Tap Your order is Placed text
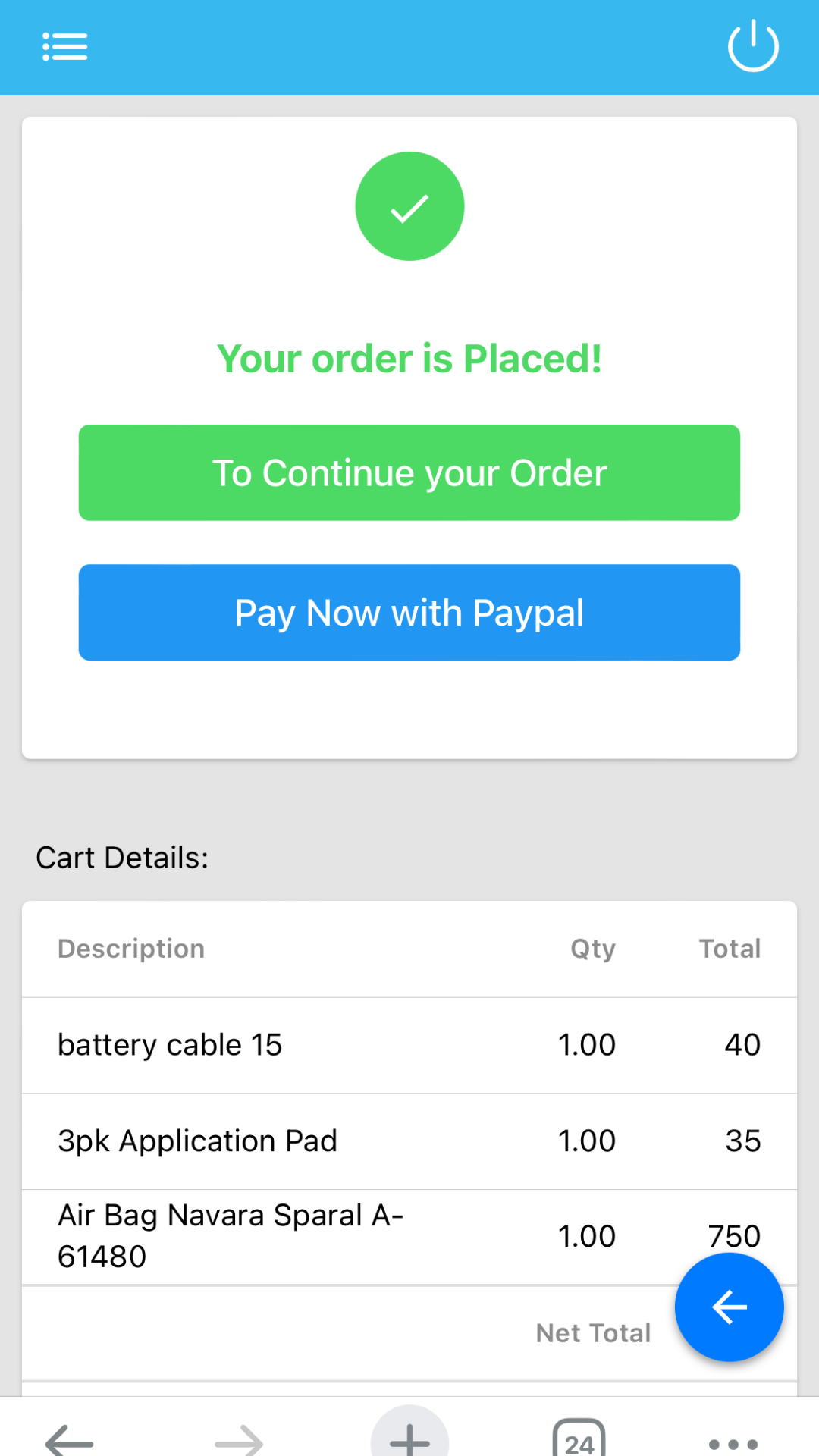This screenshot has height=1456, width=819. point(409,359)
